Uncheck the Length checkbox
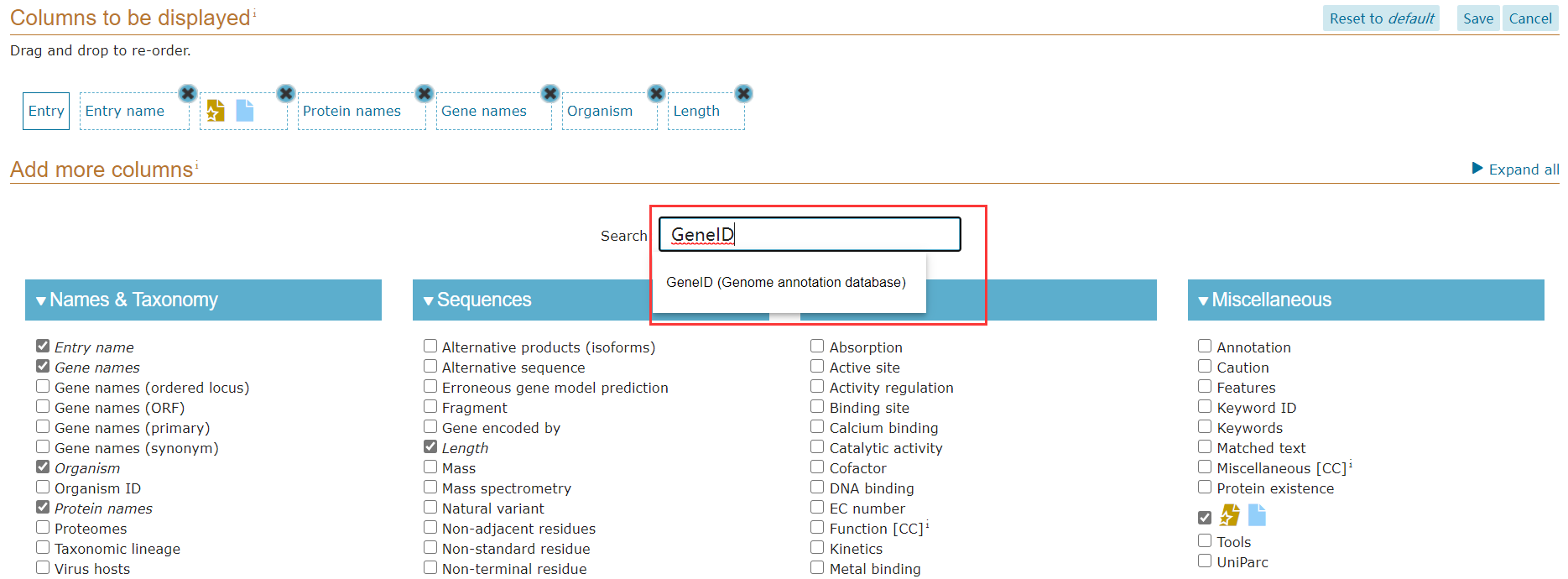 (x=430, y=446)
